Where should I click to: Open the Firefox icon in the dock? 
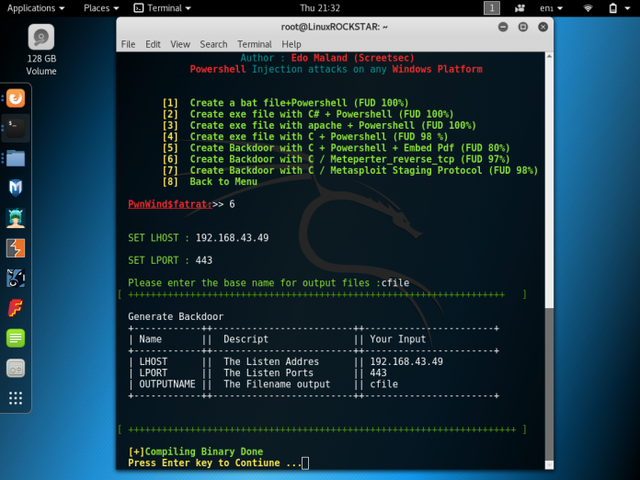pos(16,98)
